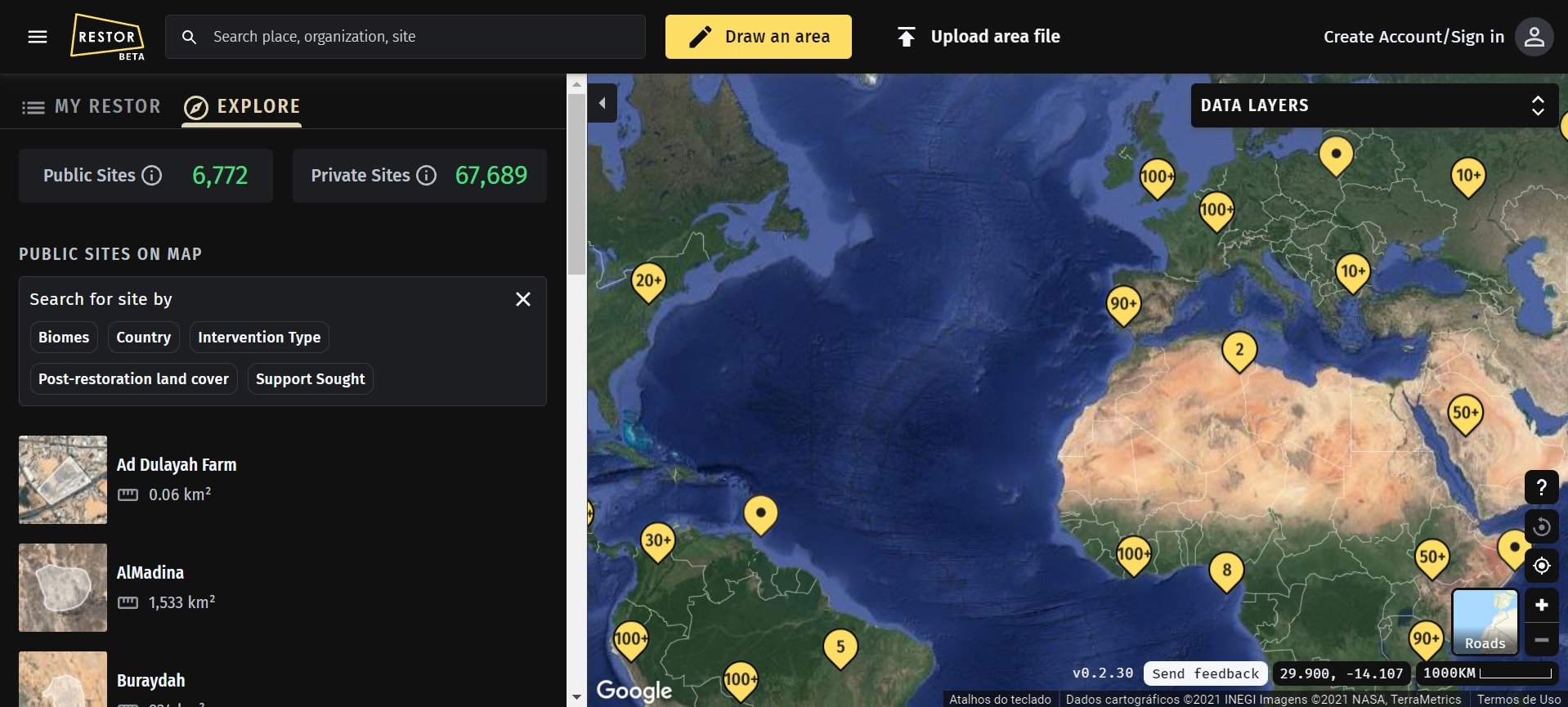Click the cluster marker labeled 8
This screenshot has height=707, width=1568.
(1226, 573)
